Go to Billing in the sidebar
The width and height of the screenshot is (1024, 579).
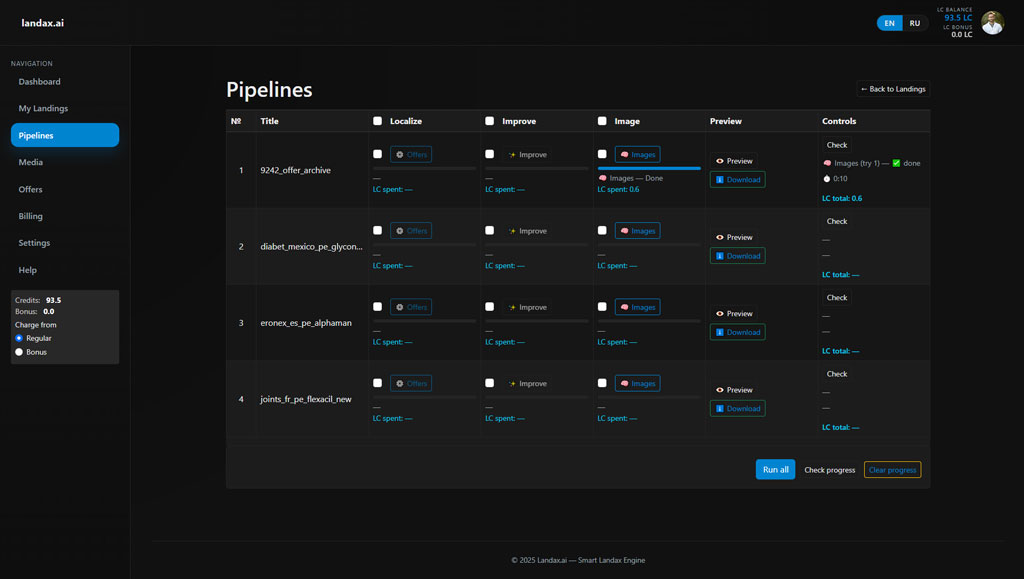pyautogui.click(x=31, y=216)
